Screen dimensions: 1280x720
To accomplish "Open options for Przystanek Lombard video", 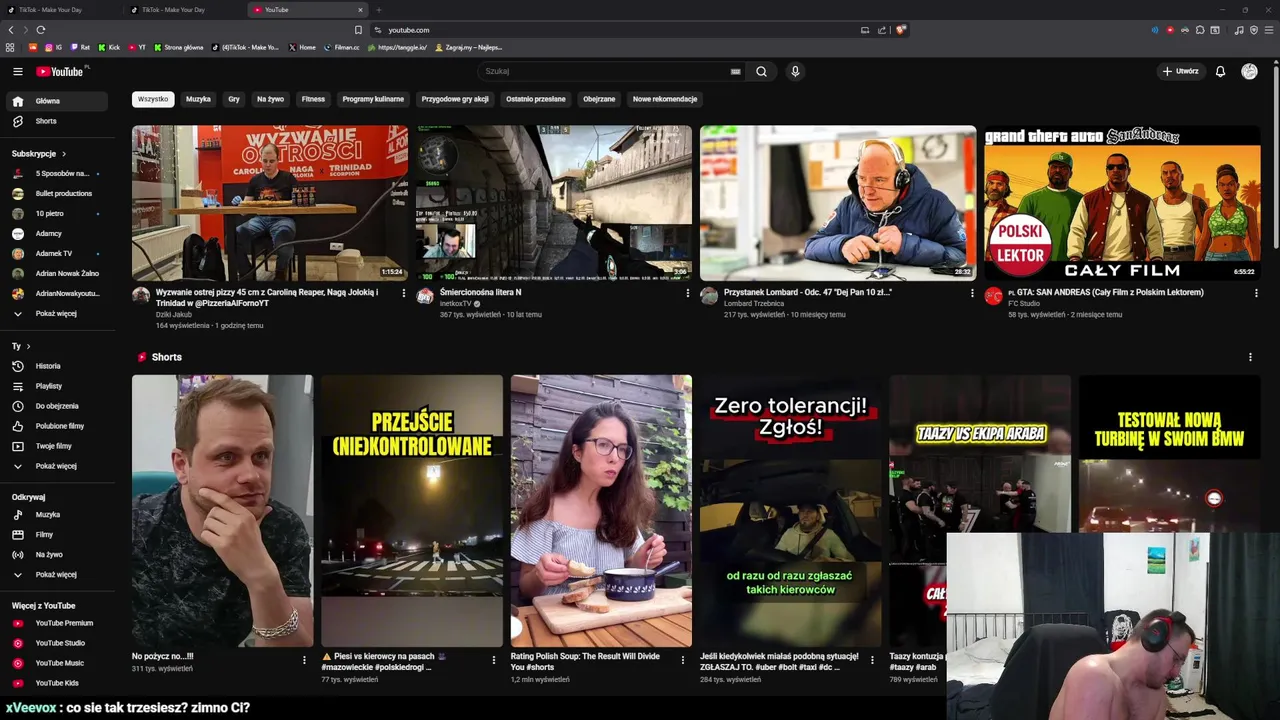I will [x=972, y=293].
